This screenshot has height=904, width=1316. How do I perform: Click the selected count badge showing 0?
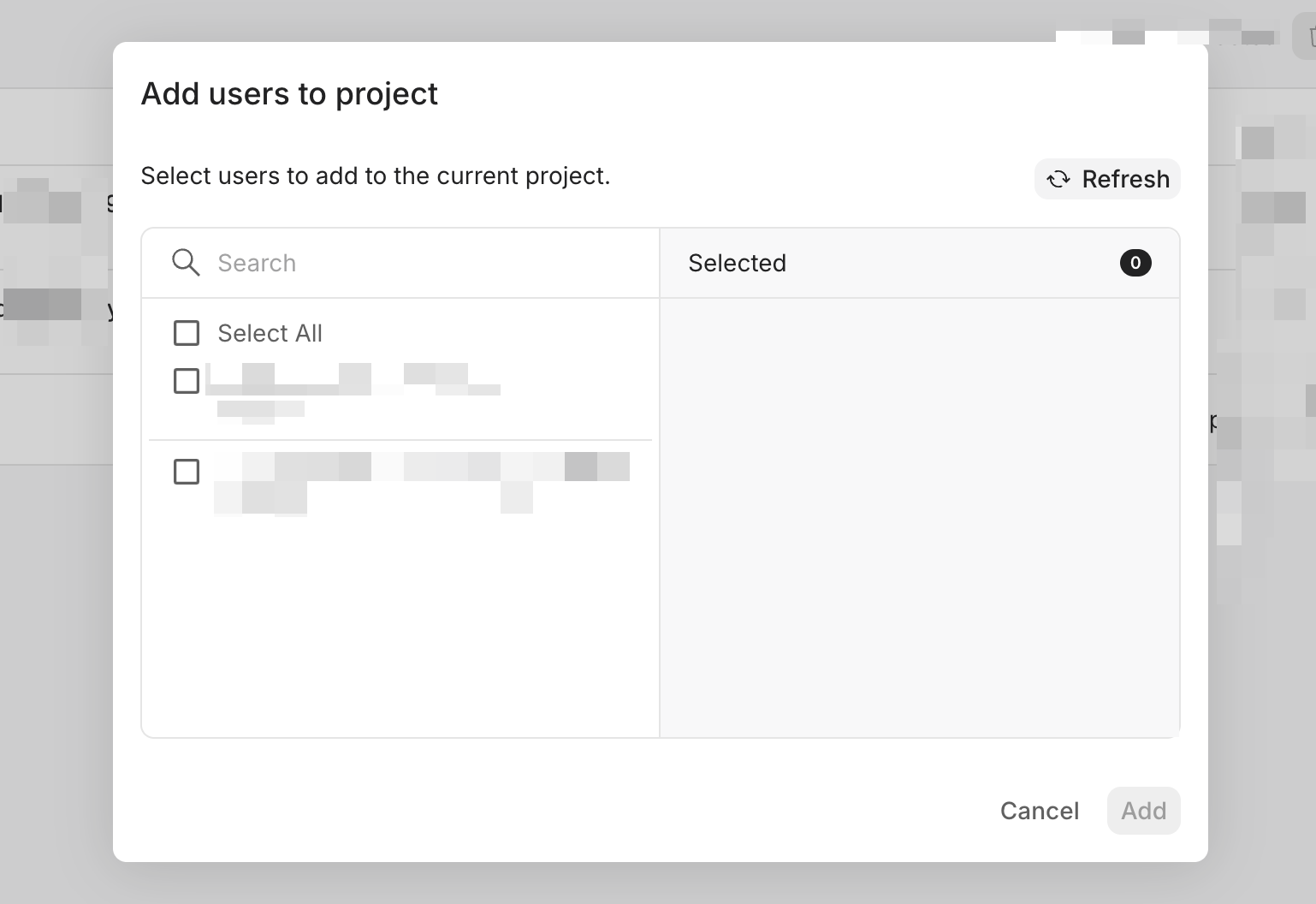tap(1135, 263)
